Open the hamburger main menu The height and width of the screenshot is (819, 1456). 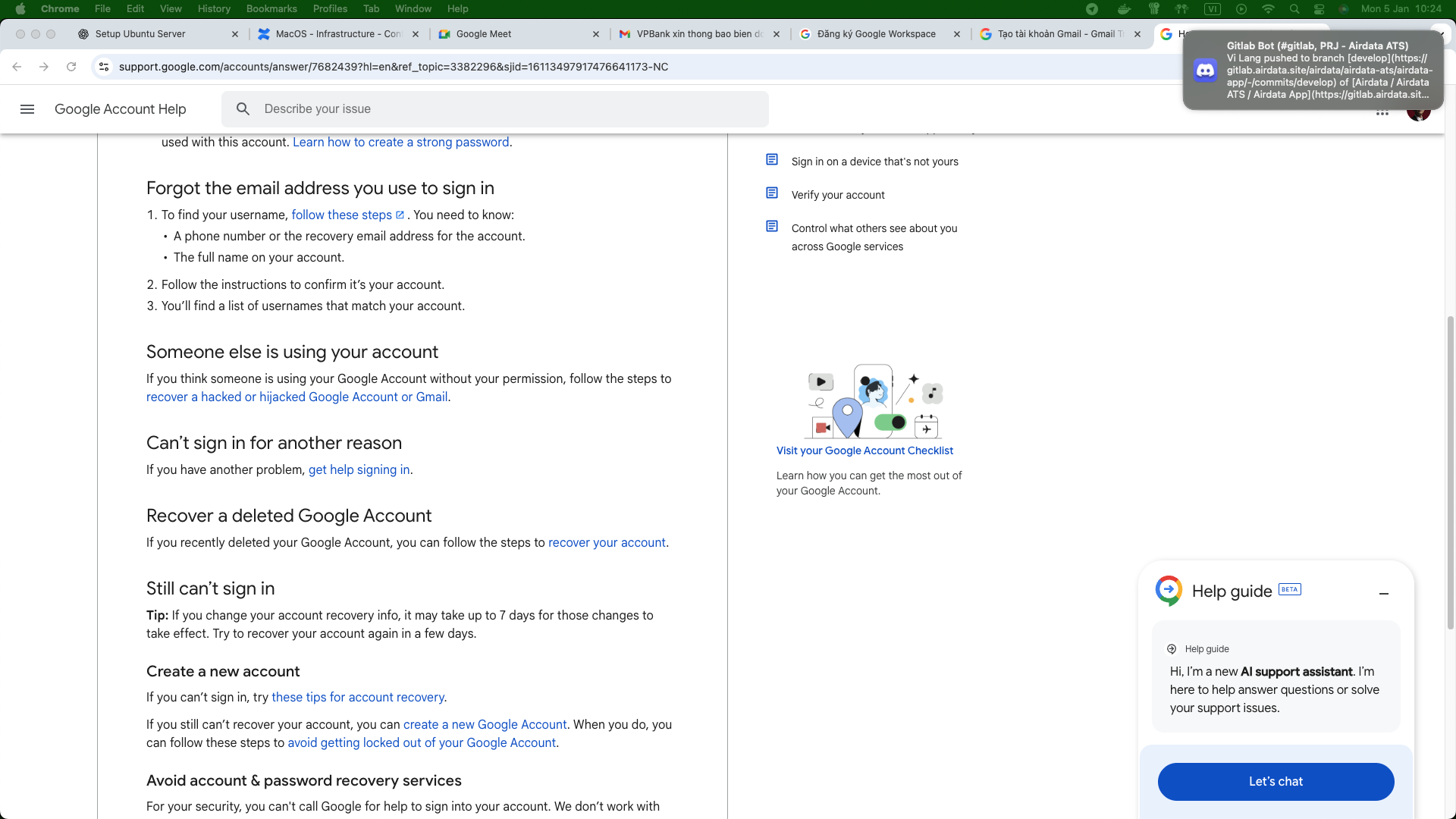point(27,109)
